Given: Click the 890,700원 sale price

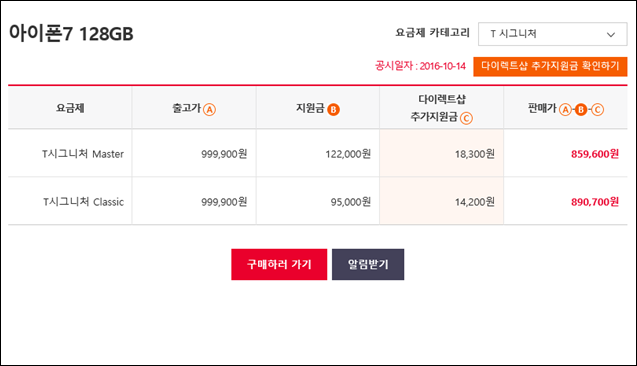Looking at the screenshot, I should click(595, 202).
